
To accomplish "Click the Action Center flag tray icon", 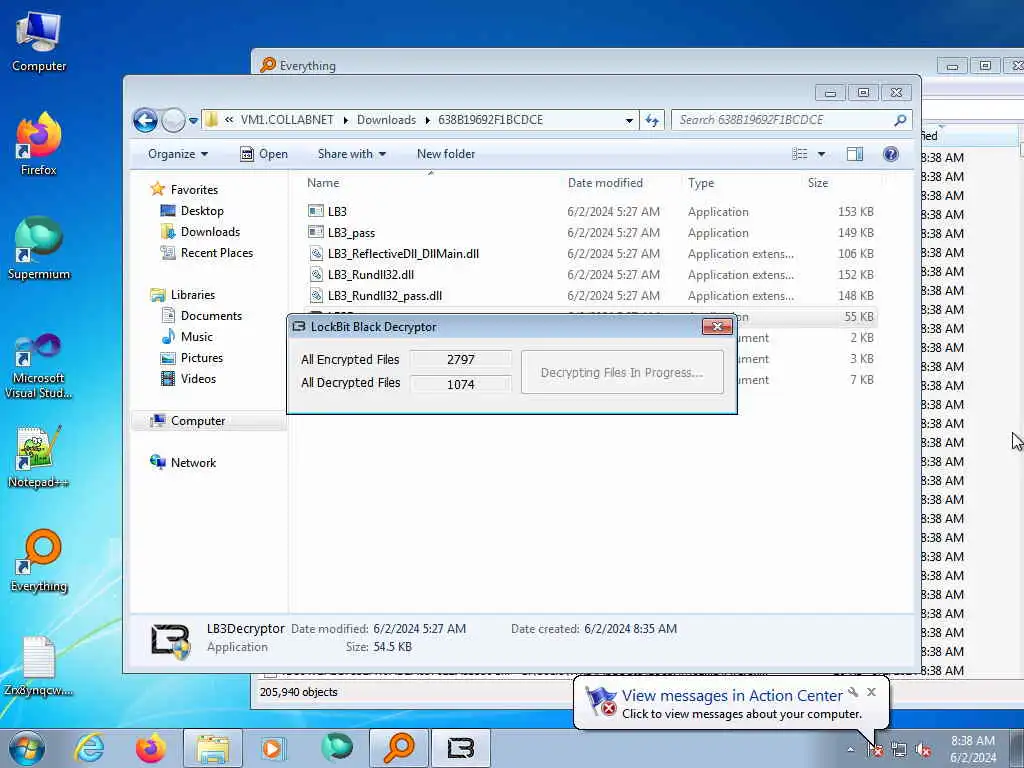I will [874, 750].
